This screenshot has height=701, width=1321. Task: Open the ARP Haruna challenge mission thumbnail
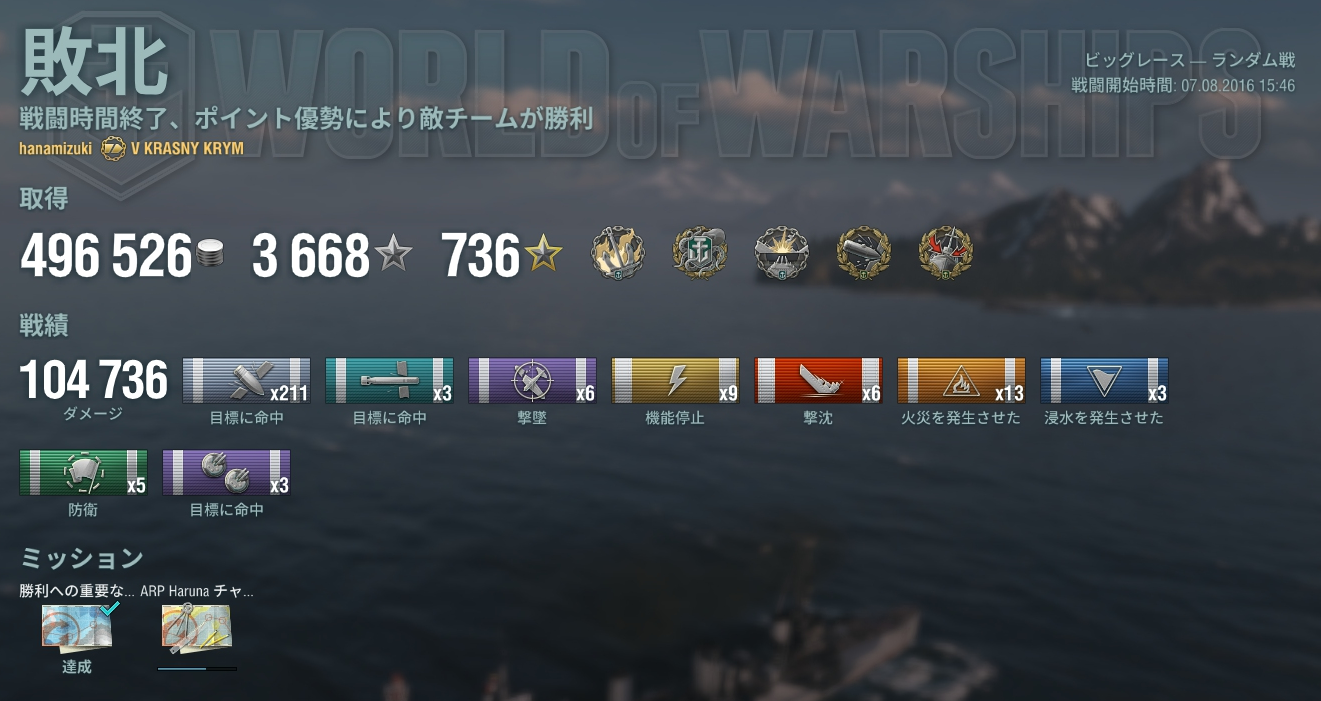pyautogui.click(x=197, y=629)
